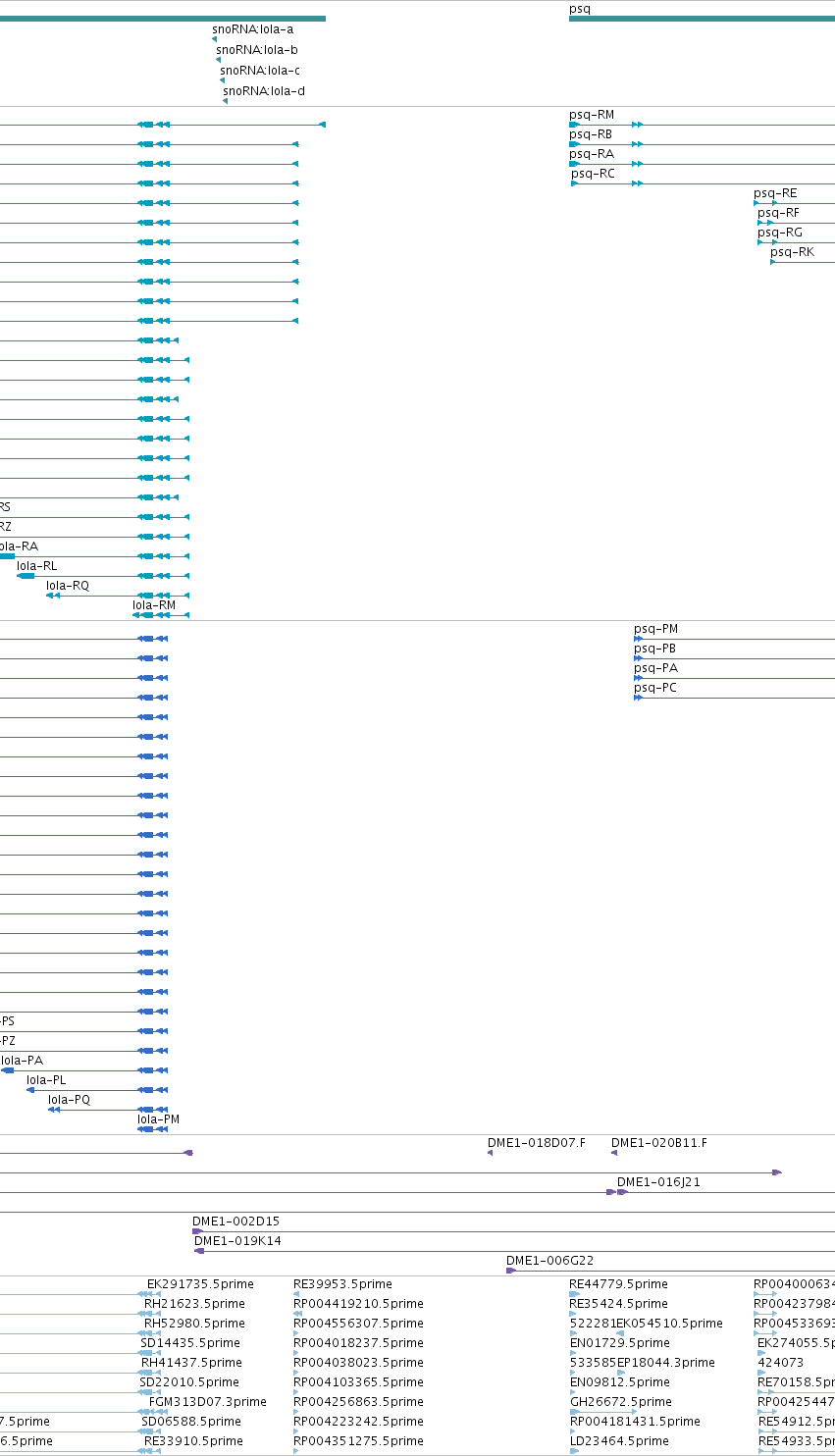Click EST RE35424.5prime
Viewport: 835px width, 1456px height.
pyautogui.click(x=618, y=1304)
